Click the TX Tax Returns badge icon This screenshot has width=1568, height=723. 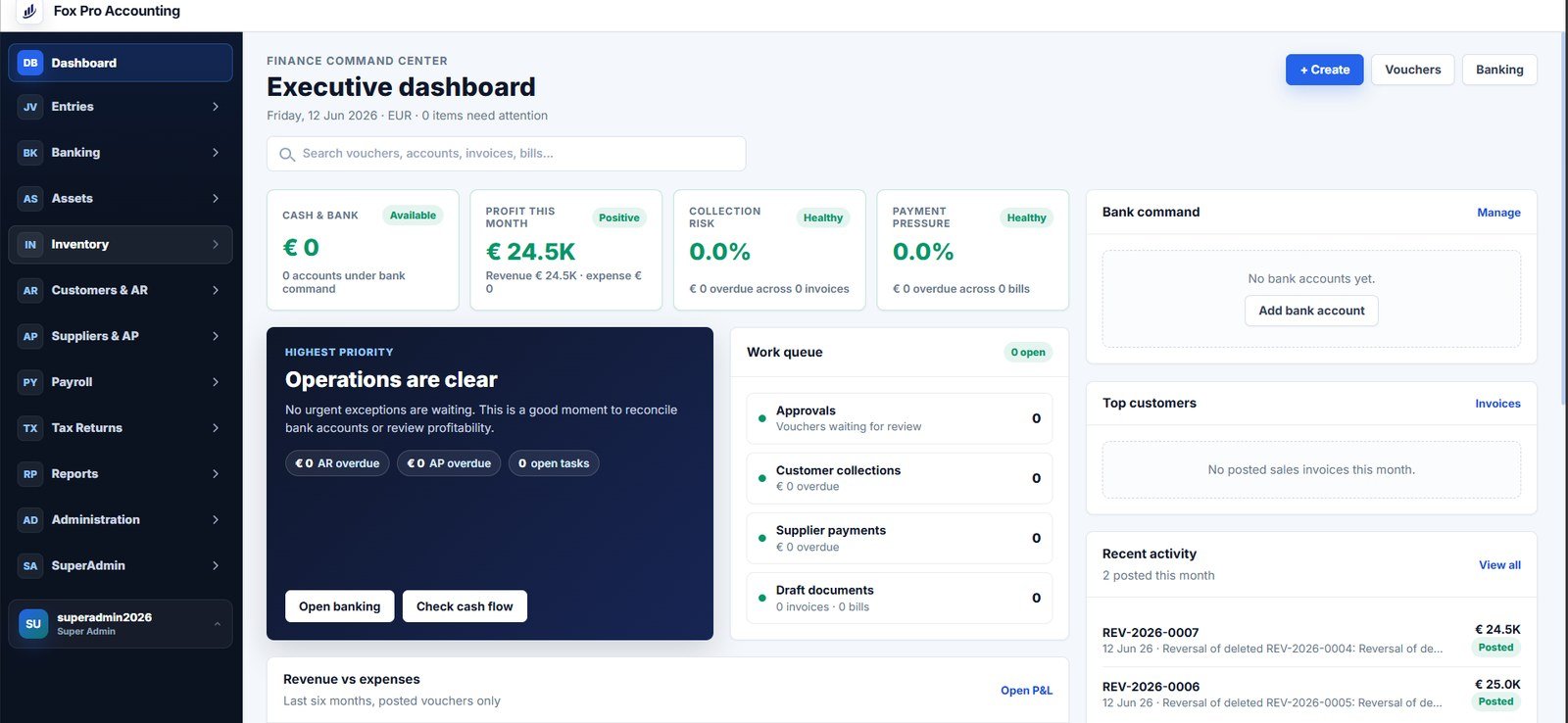coord(30,428)
